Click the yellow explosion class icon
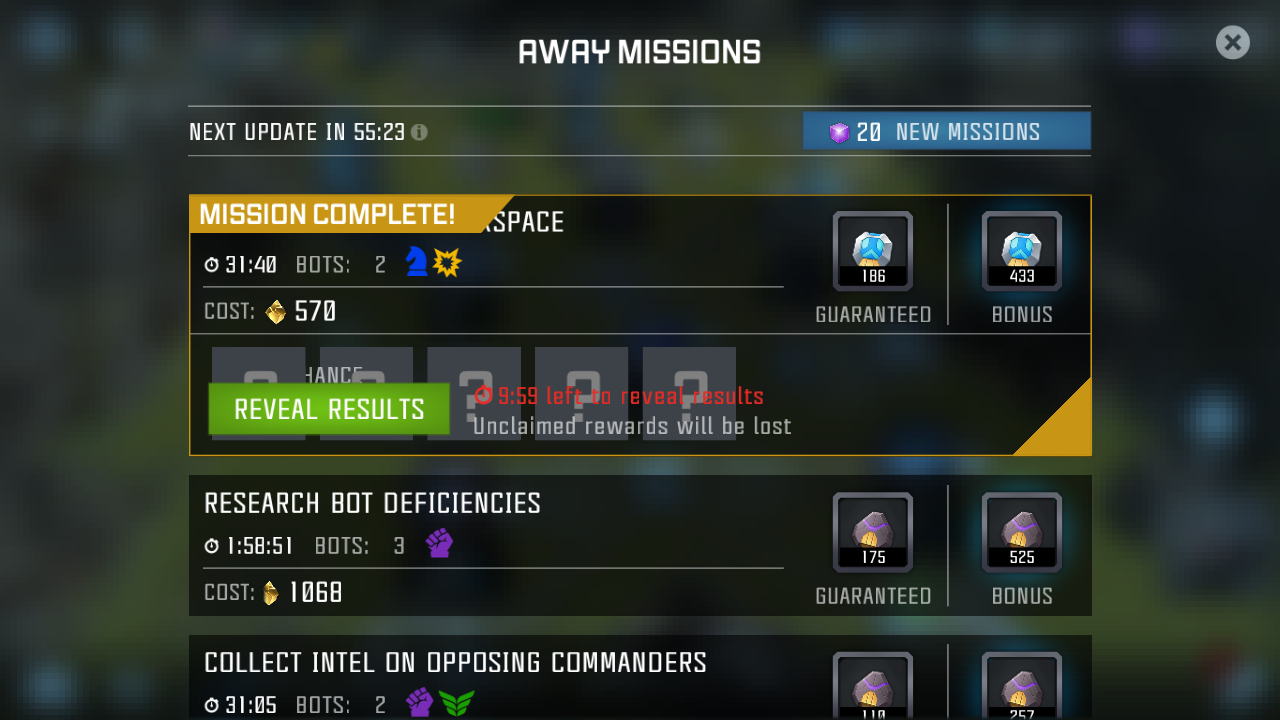Screen dimensions: 1280x720 point(447,262)
